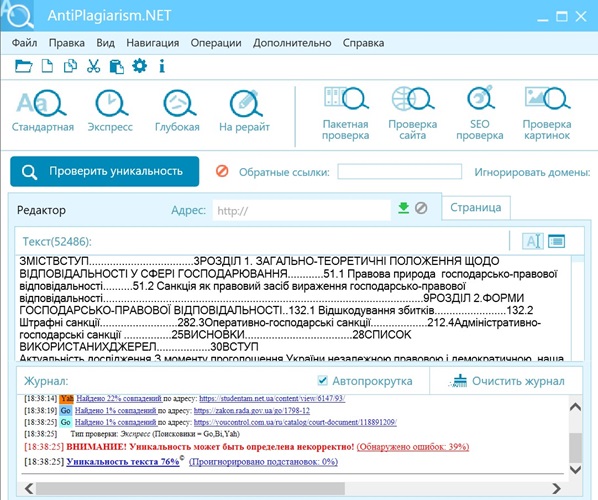598x500 pixels.
Task: Click the red stop icon near Обратные ссылки
Action: coord(222,171)
